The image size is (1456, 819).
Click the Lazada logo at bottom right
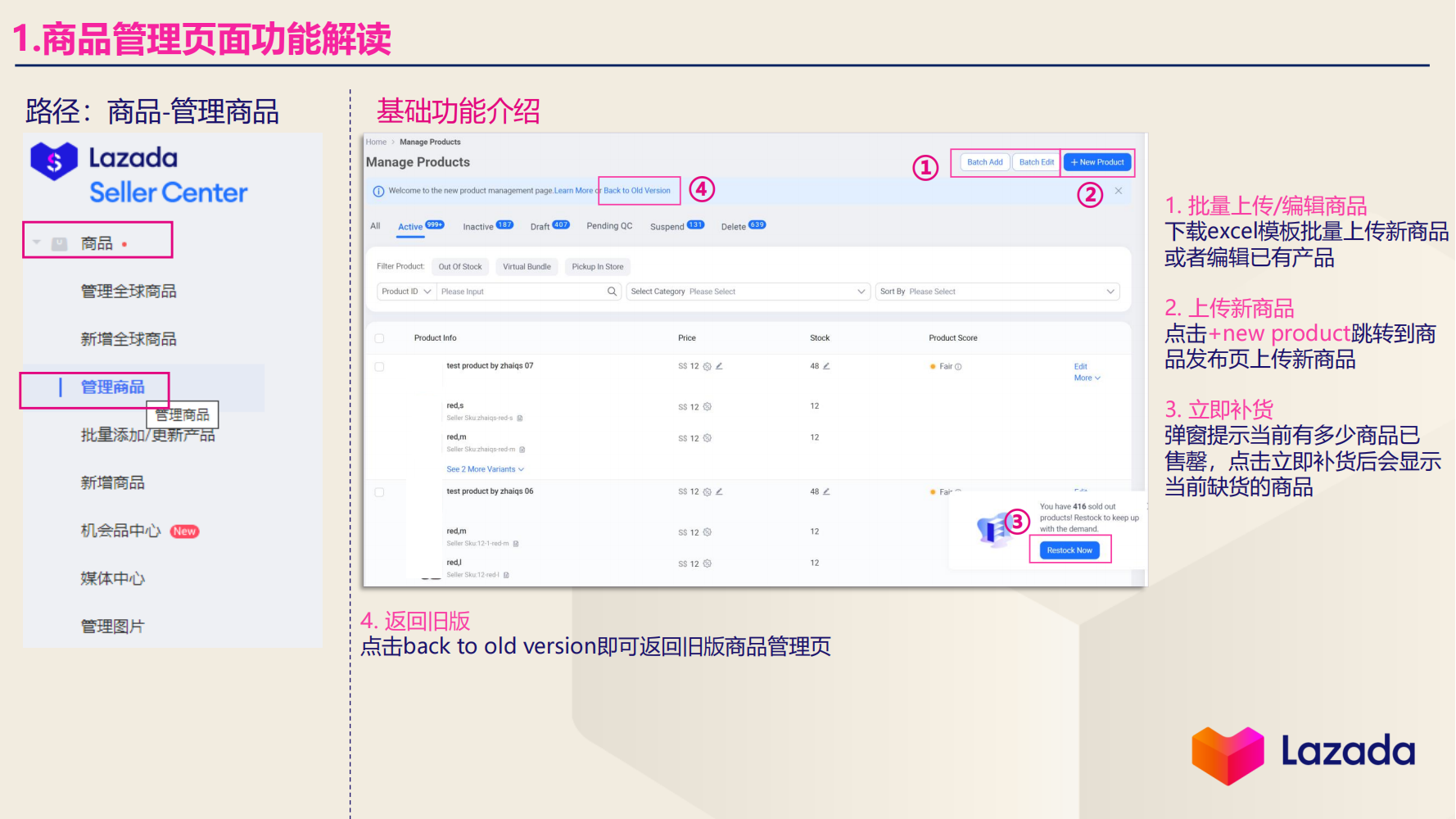[1302, 753]
